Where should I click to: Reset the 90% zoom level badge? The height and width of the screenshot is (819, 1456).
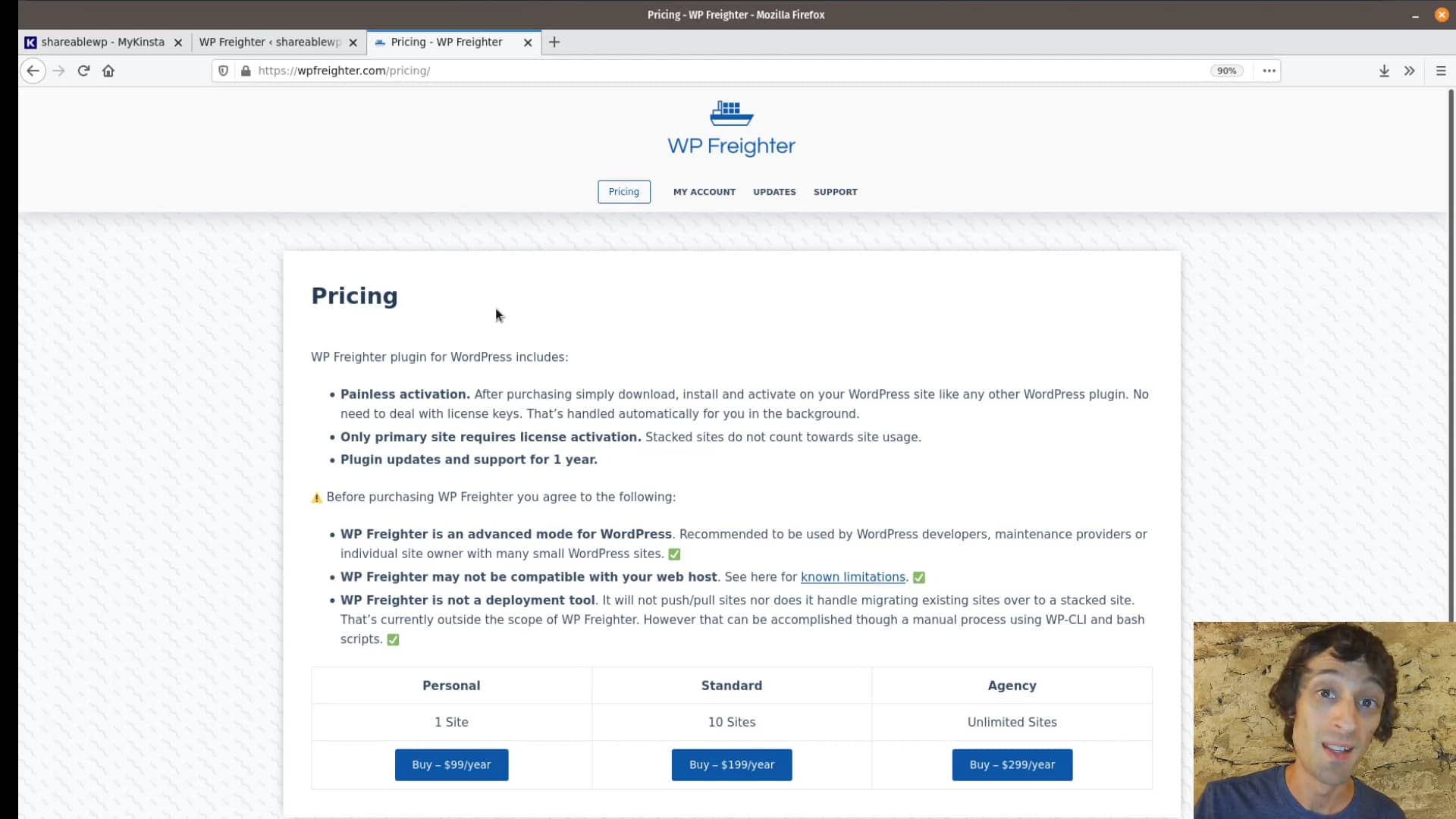1226,71
